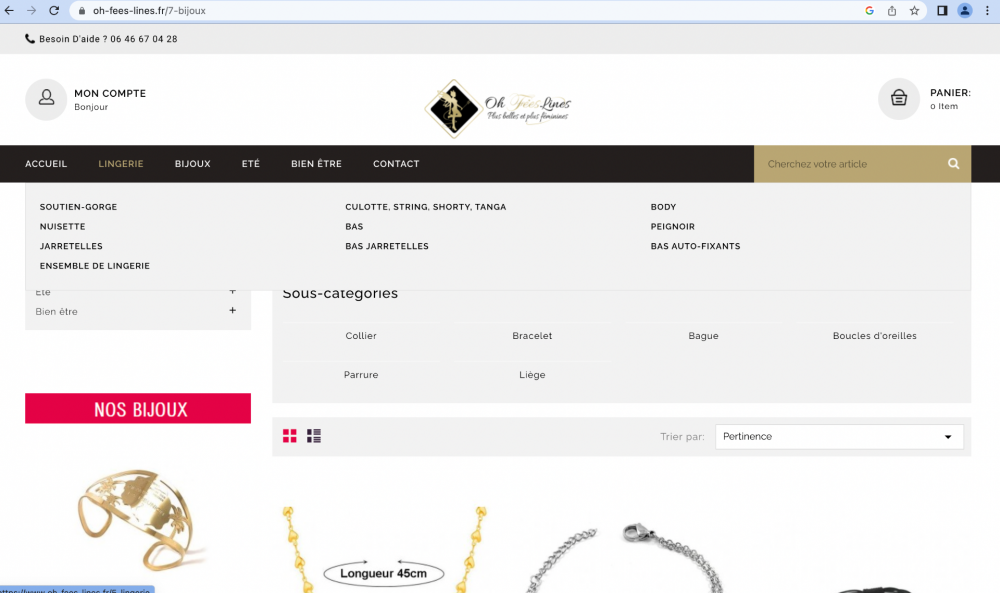Viewport: 1000px width, 593px height.
Task: Click the Google icon in address bar
Action: point(869,11)
